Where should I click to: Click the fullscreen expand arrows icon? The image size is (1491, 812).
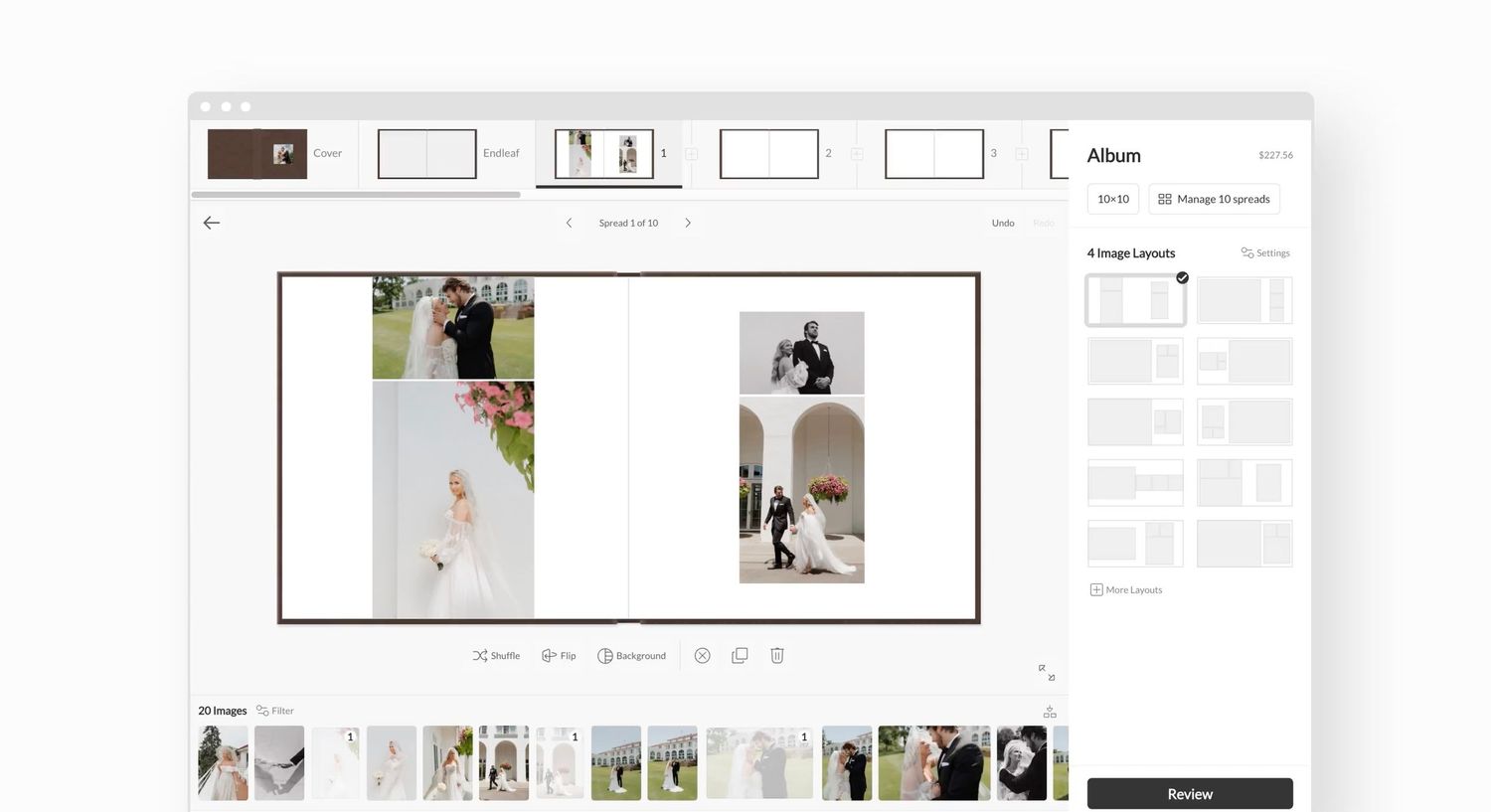pyautogui.click(x=1047, y=673)
